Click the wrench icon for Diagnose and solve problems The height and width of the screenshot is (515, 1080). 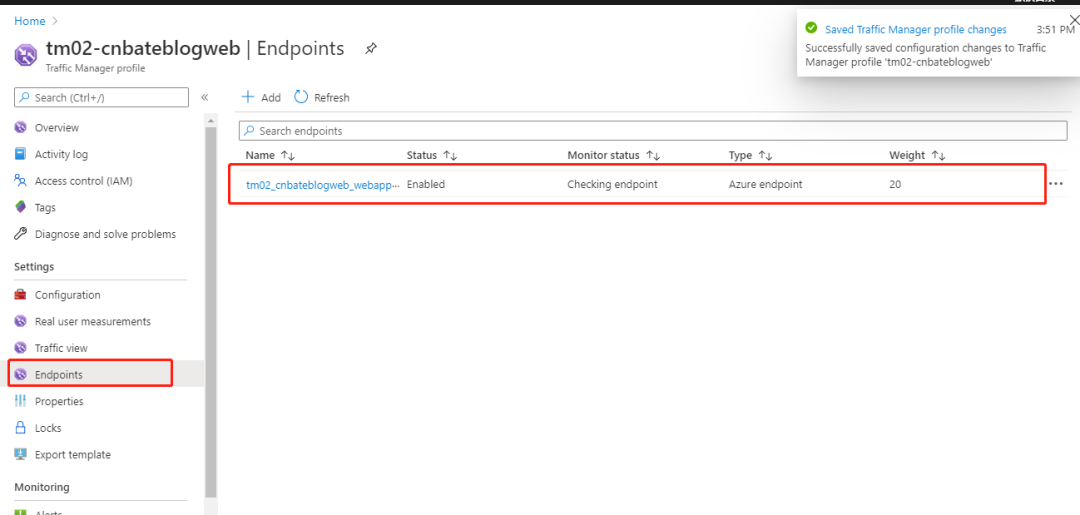point(21,234)
